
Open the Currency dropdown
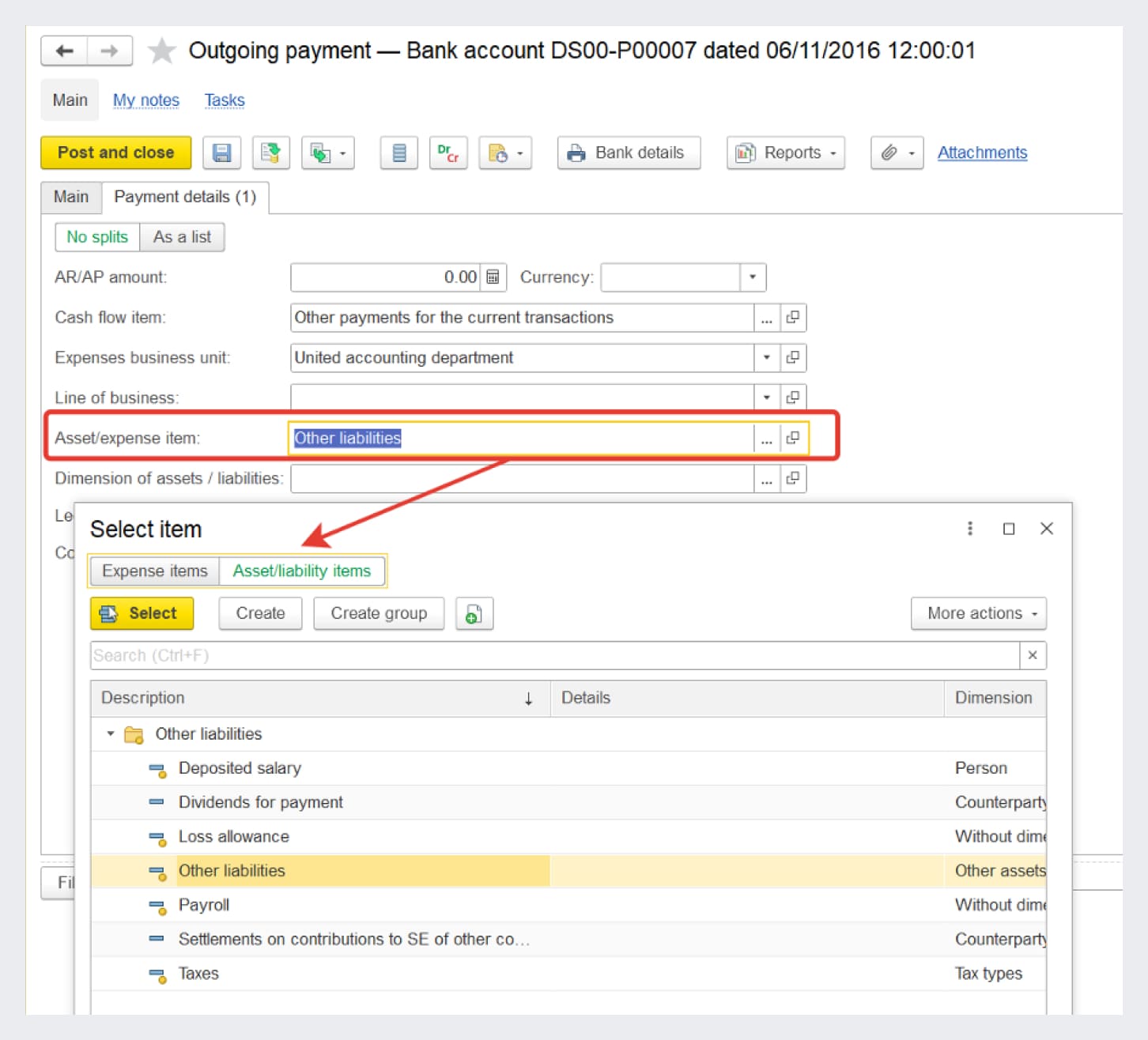click(x=752, y=277)
